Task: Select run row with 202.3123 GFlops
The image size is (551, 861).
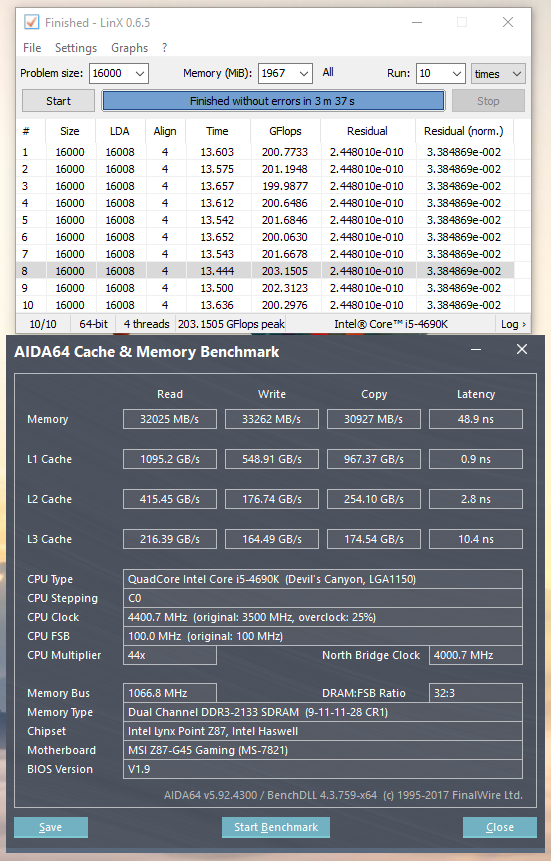Action: coord(265,288)
